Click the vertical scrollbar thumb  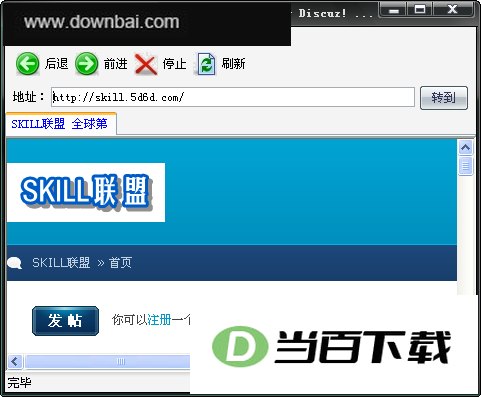point(466,166)
